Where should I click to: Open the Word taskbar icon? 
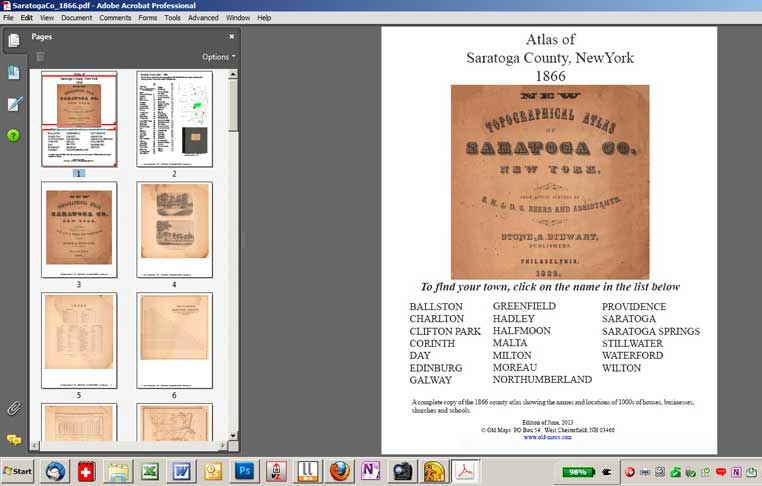pos(181,471)
